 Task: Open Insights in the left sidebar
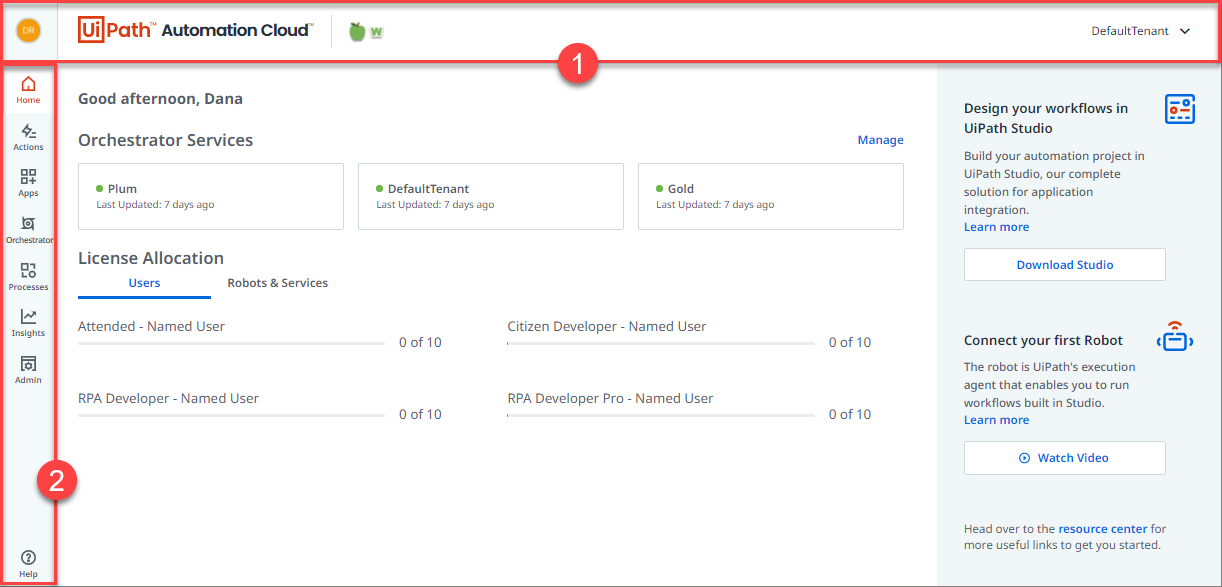coord(28,323)
